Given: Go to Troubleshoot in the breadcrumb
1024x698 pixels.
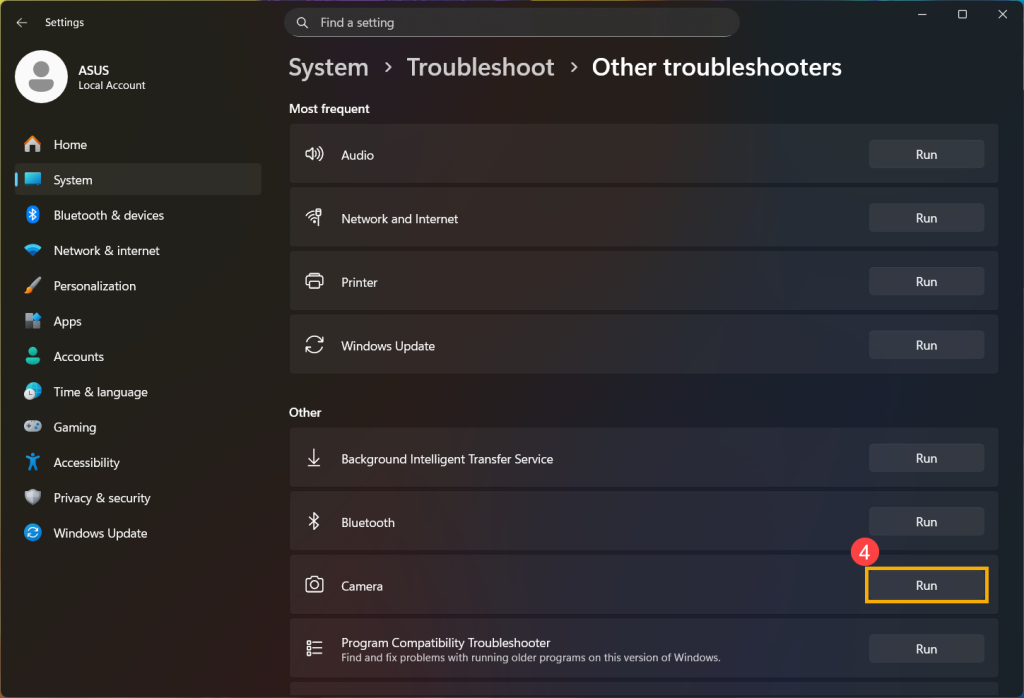Looking at the screenshot, I should pos(480,67).
